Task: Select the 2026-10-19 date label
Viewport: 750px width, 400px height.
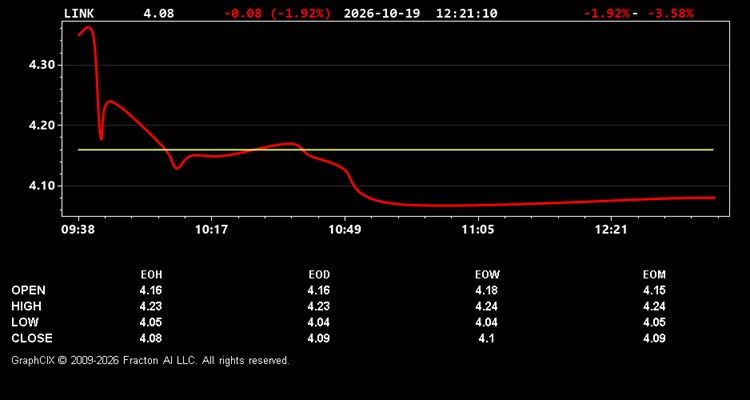Action: tap(382, 13)
